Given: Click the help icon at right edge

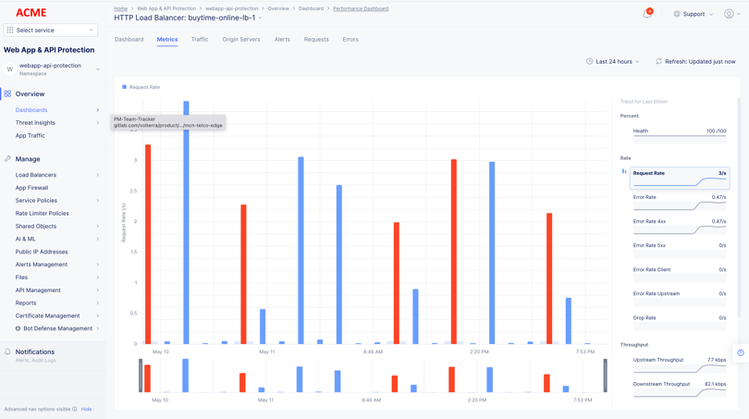Looking at the screenshot, I should tap(741, 353).
